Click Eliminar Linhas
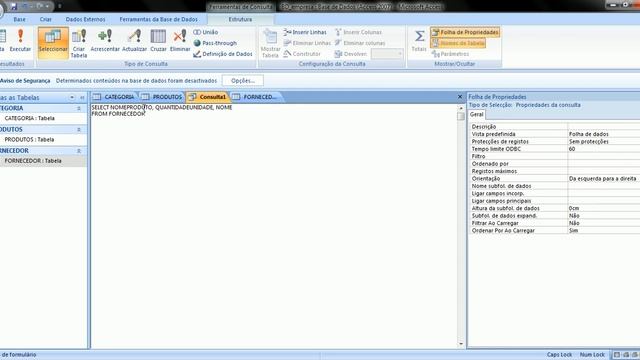This screenshot has height=360, width=640. click(307, 43)
